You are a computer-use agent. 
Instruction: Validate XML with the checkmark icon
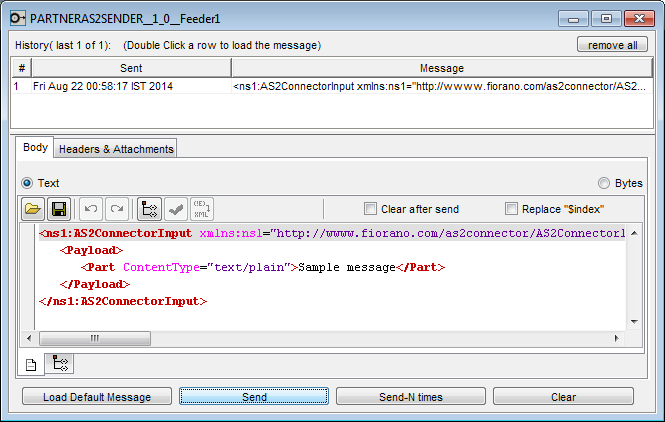[x=176, y=209]
